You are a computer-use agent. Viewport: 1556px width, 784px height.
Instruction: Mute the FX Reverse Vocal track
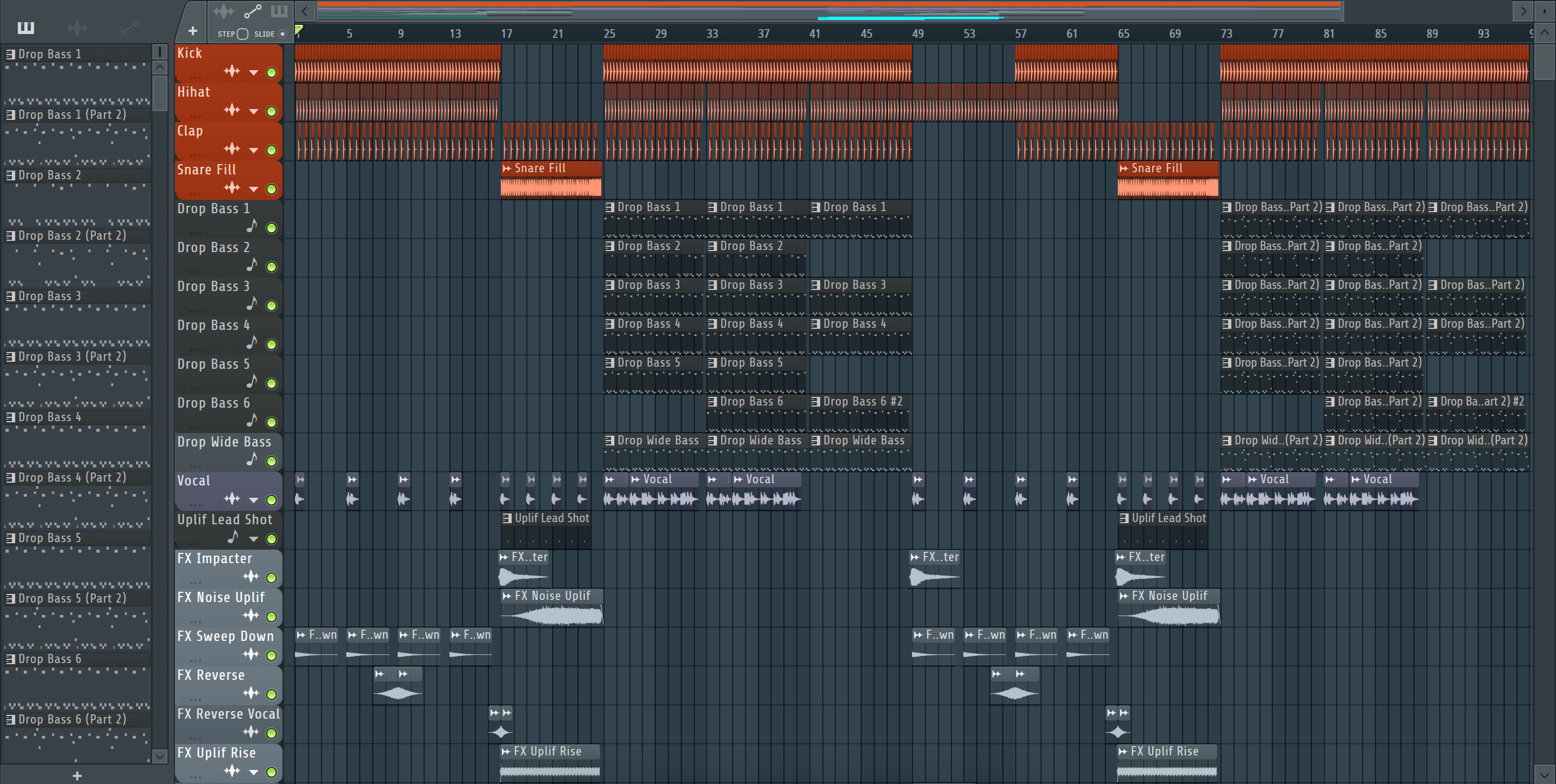(272, 733)
